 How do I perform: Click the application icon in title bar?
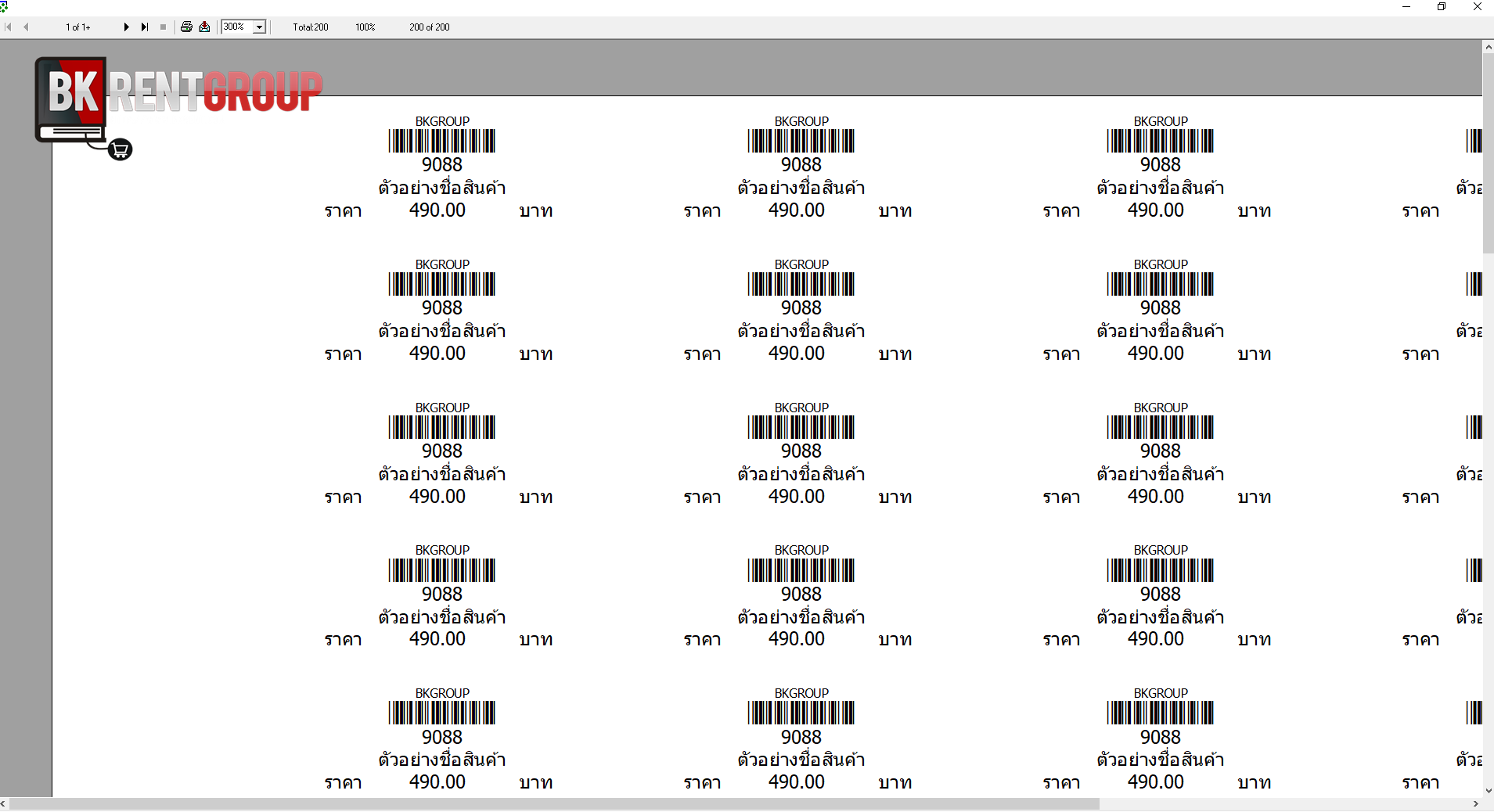(x=4, y=6)
